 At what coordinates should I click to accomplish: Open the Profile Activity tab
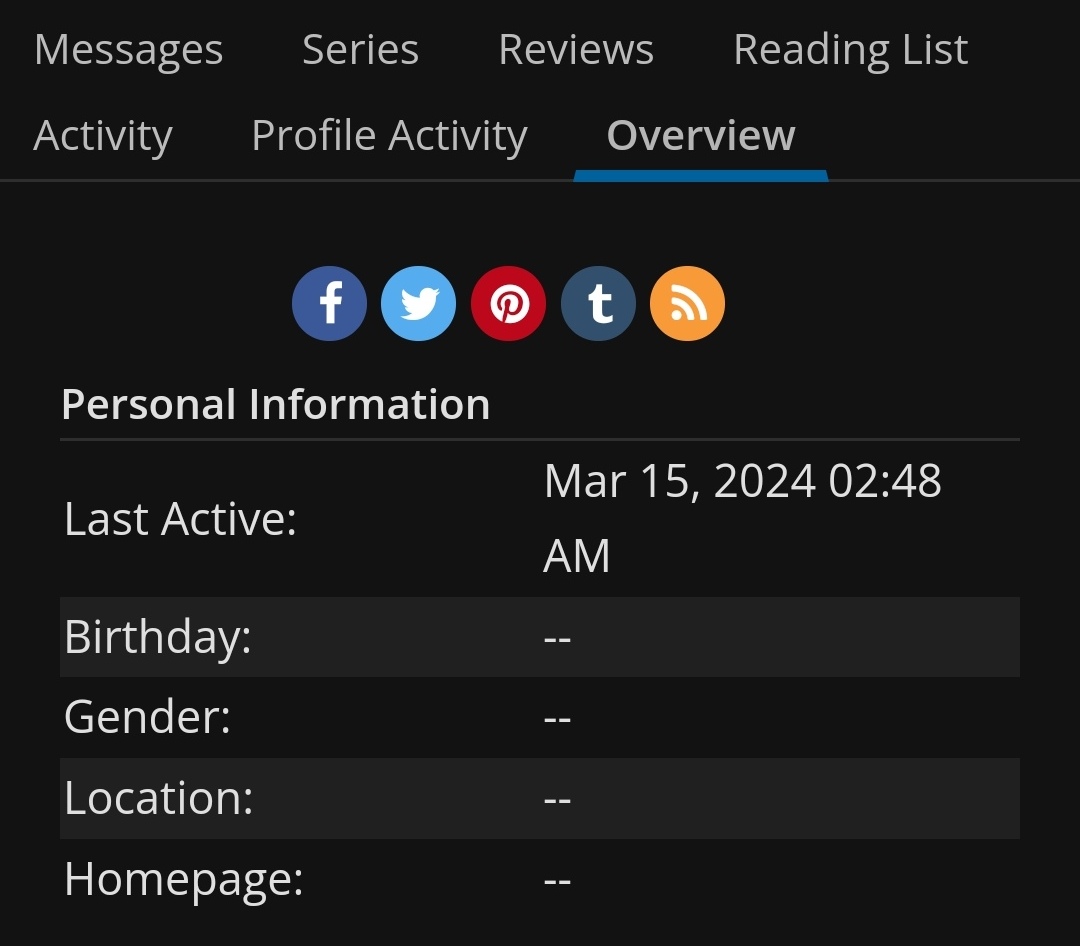point(389,136)
